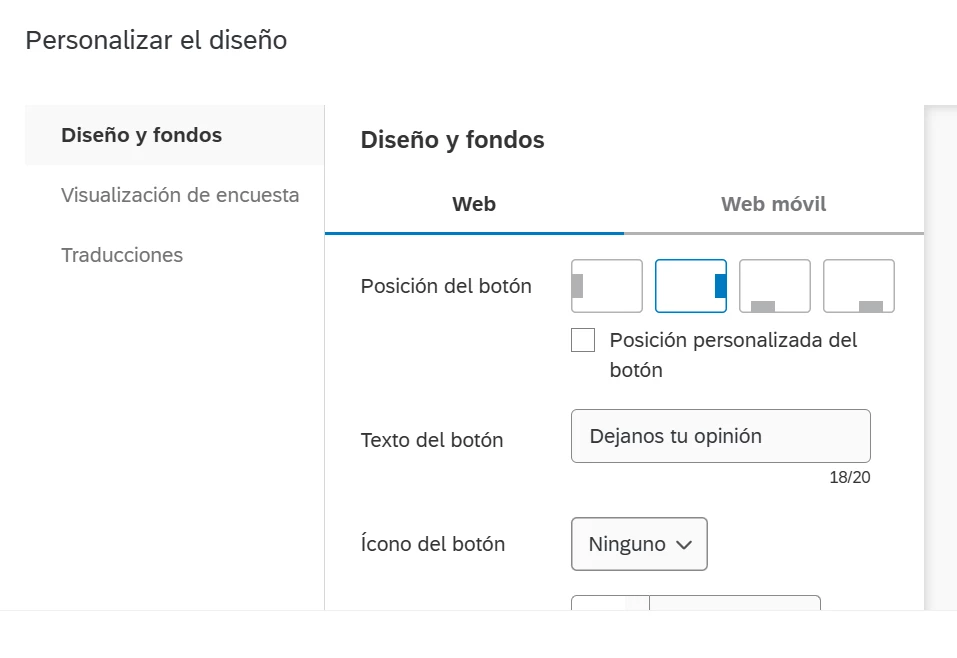Click the partially visible field beside the swatch
Screen dimensions: 957x658
[x=735, y=602]
